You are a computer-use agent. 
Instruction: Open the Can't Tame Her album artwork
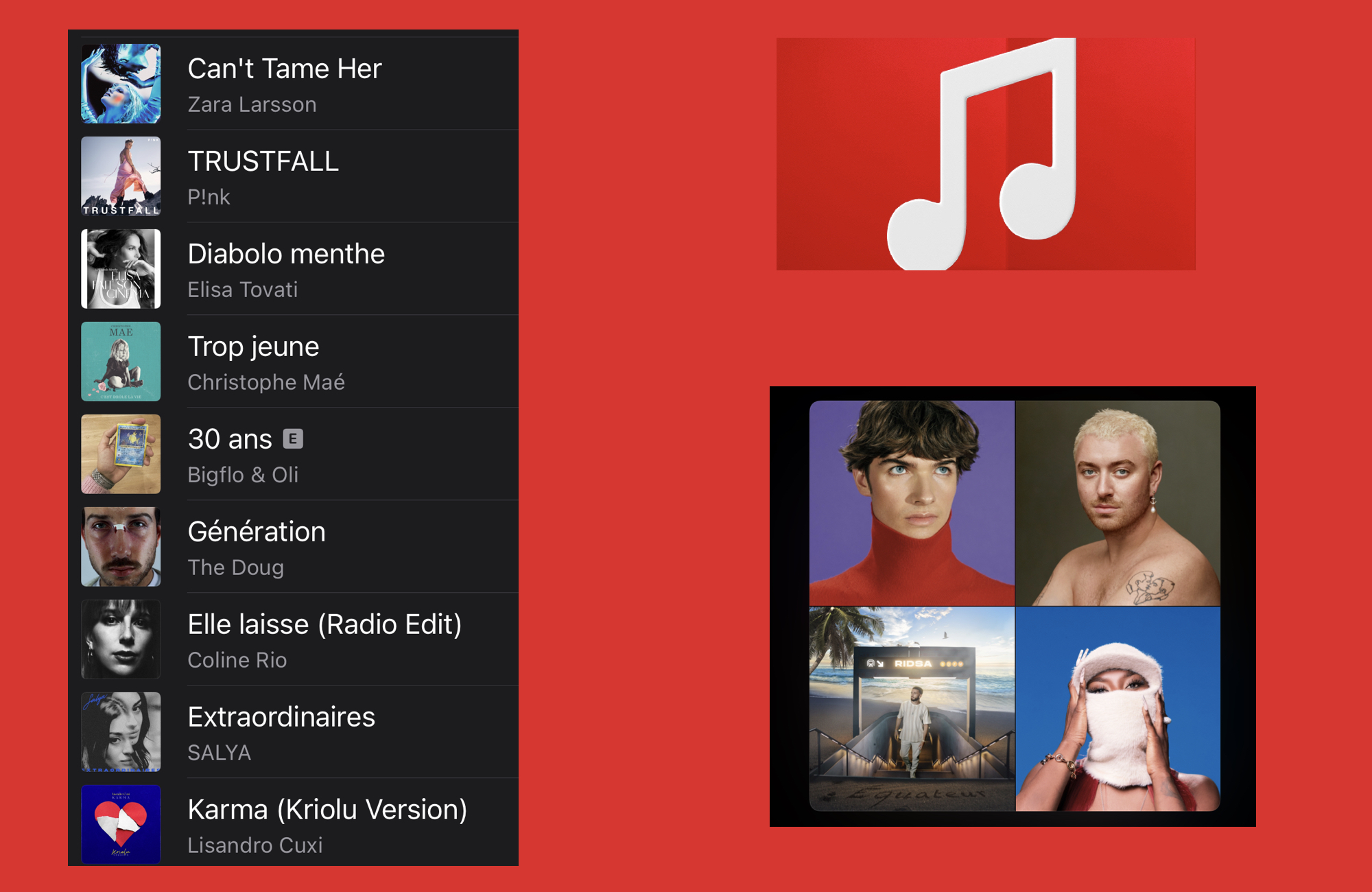point(121,84)
